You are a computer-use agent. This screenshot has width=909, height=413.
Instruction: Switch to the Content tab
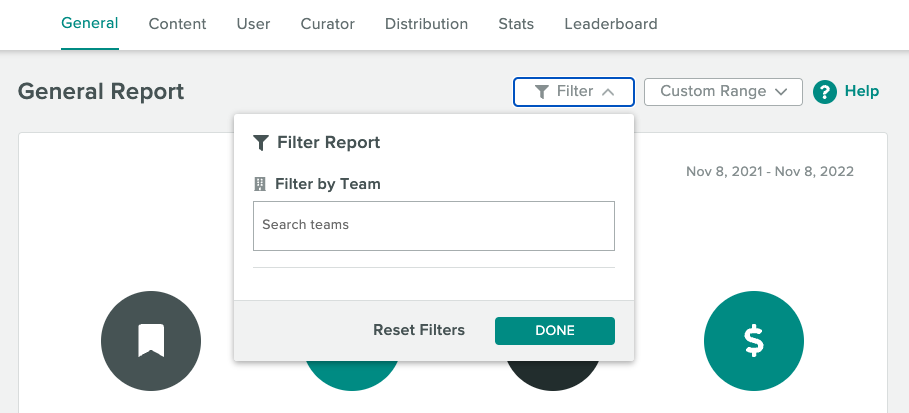[177, 24]
